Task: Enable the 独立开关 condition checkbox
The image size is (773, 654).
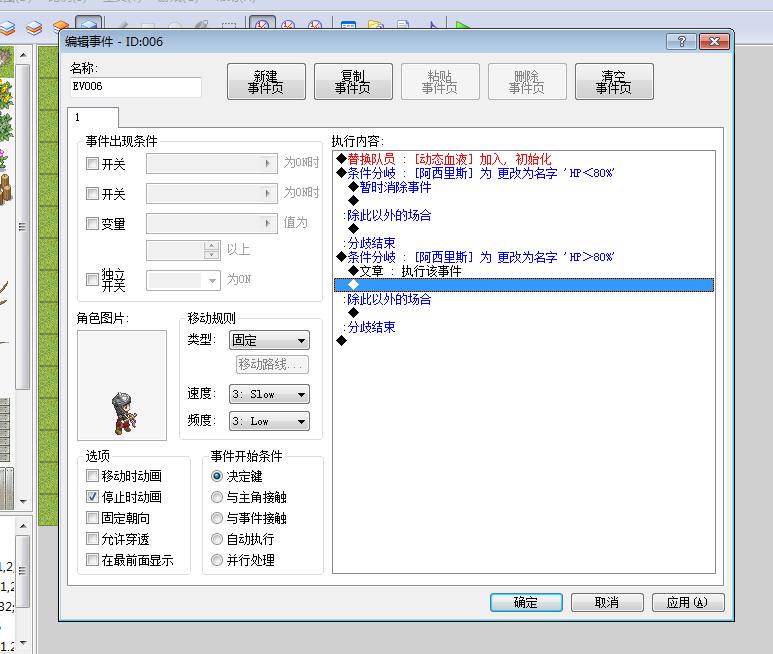Action: pos(92,279)
